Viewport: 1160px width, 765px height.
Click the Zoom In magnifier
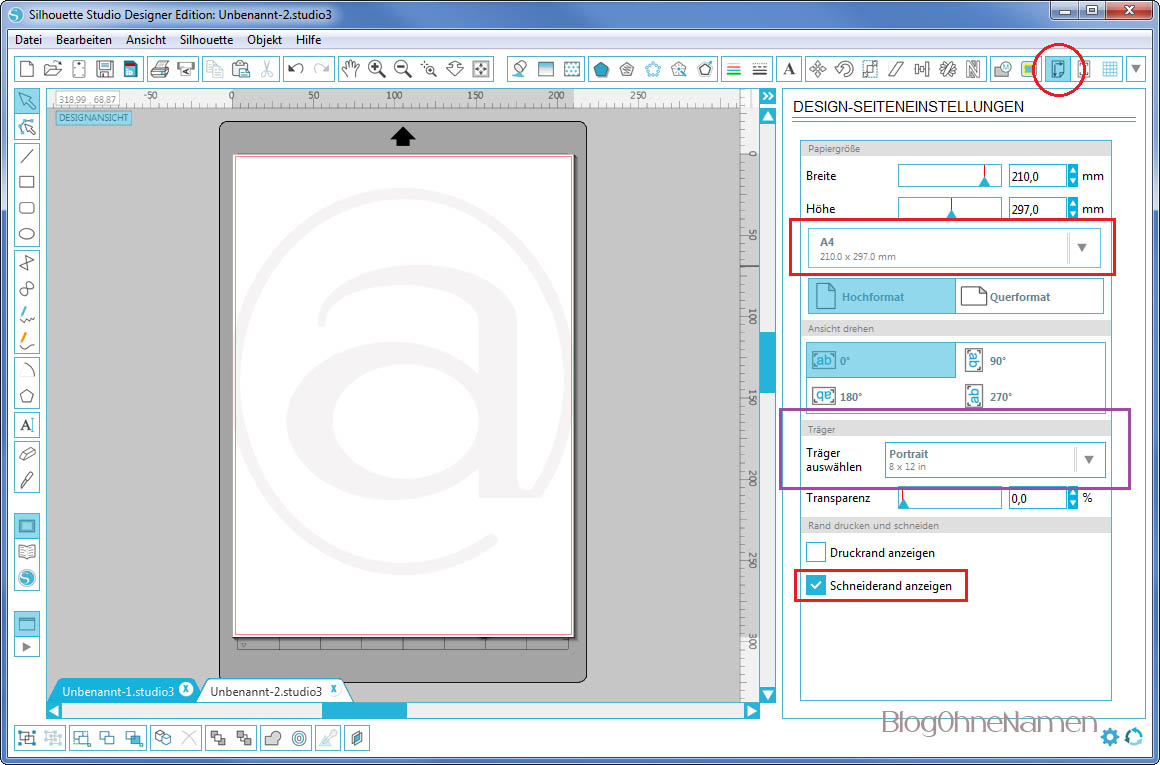[x=377, y=69]
